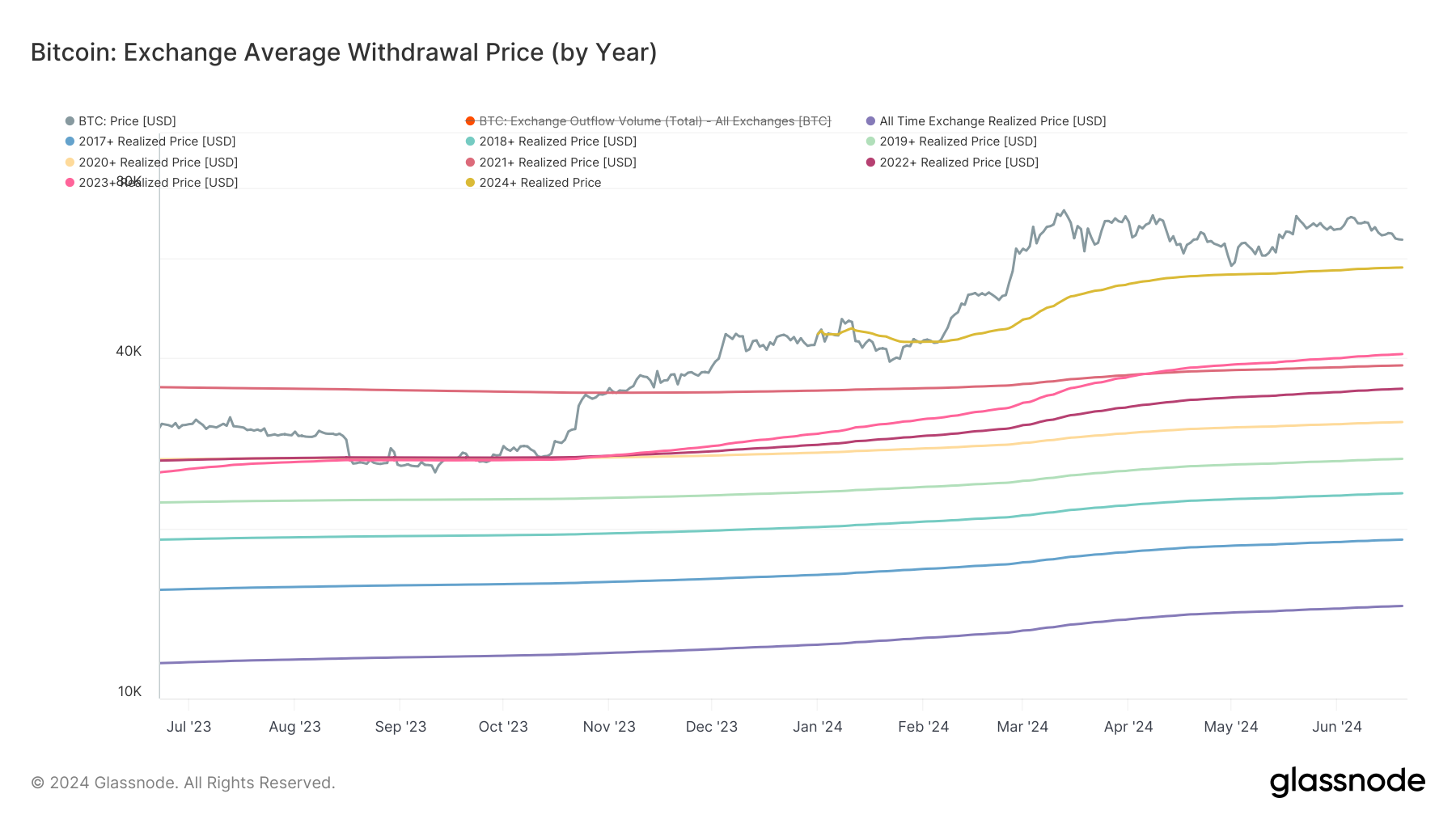Click the gold 2024+ Realized Price dot
The width and height of the screenshot is (1456, 819).
tap(470, 183)
